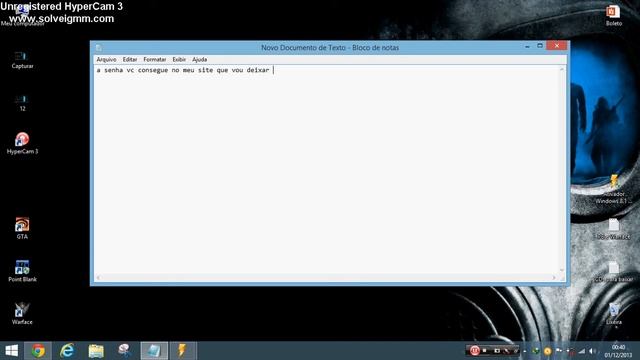Open the Boleto desktop icon
Screen dimensions: 640x360
613,15
